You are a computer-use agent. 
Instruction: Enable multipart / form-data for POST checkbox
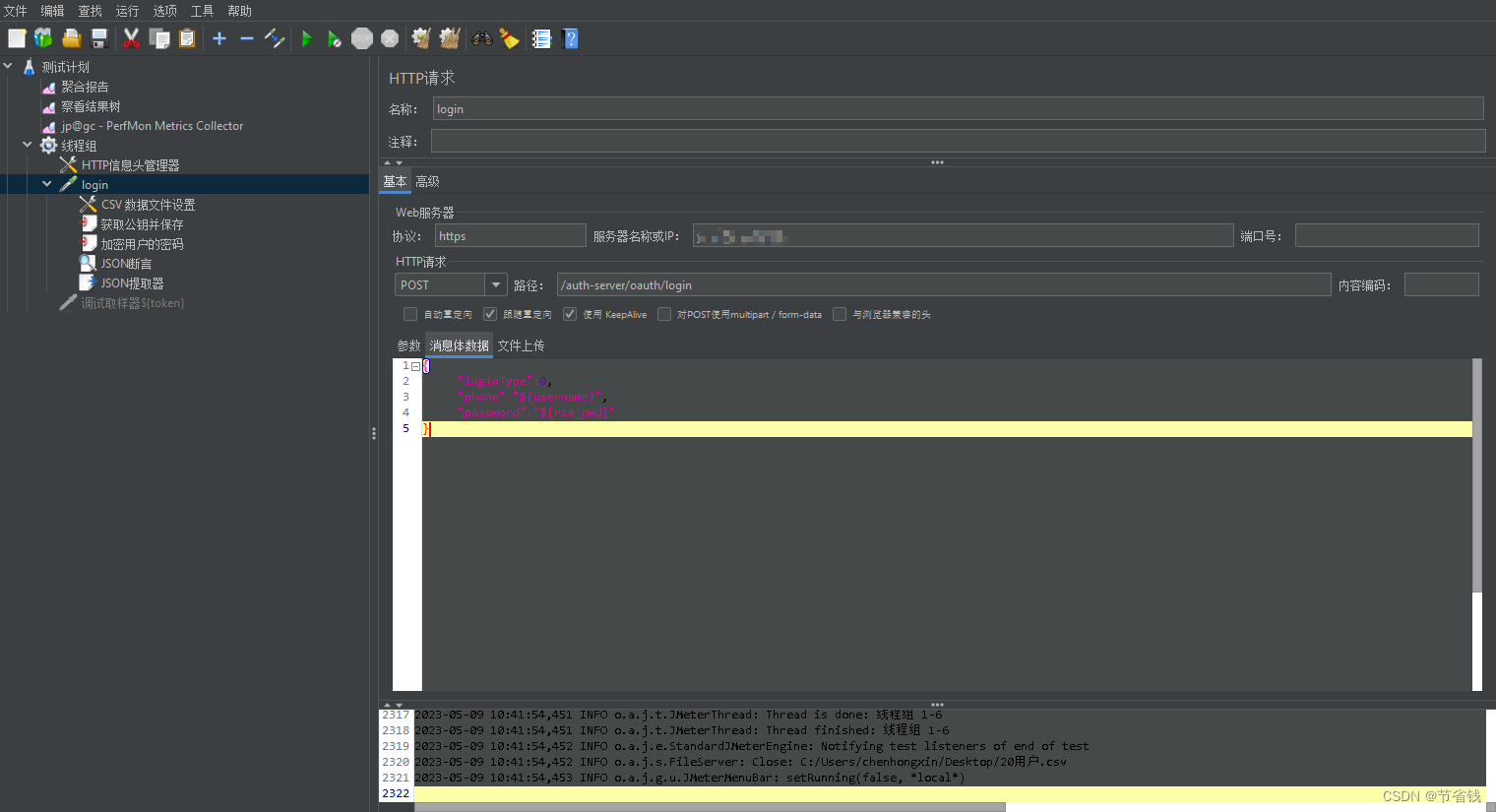pyautogui.click(x=664, y=314)
